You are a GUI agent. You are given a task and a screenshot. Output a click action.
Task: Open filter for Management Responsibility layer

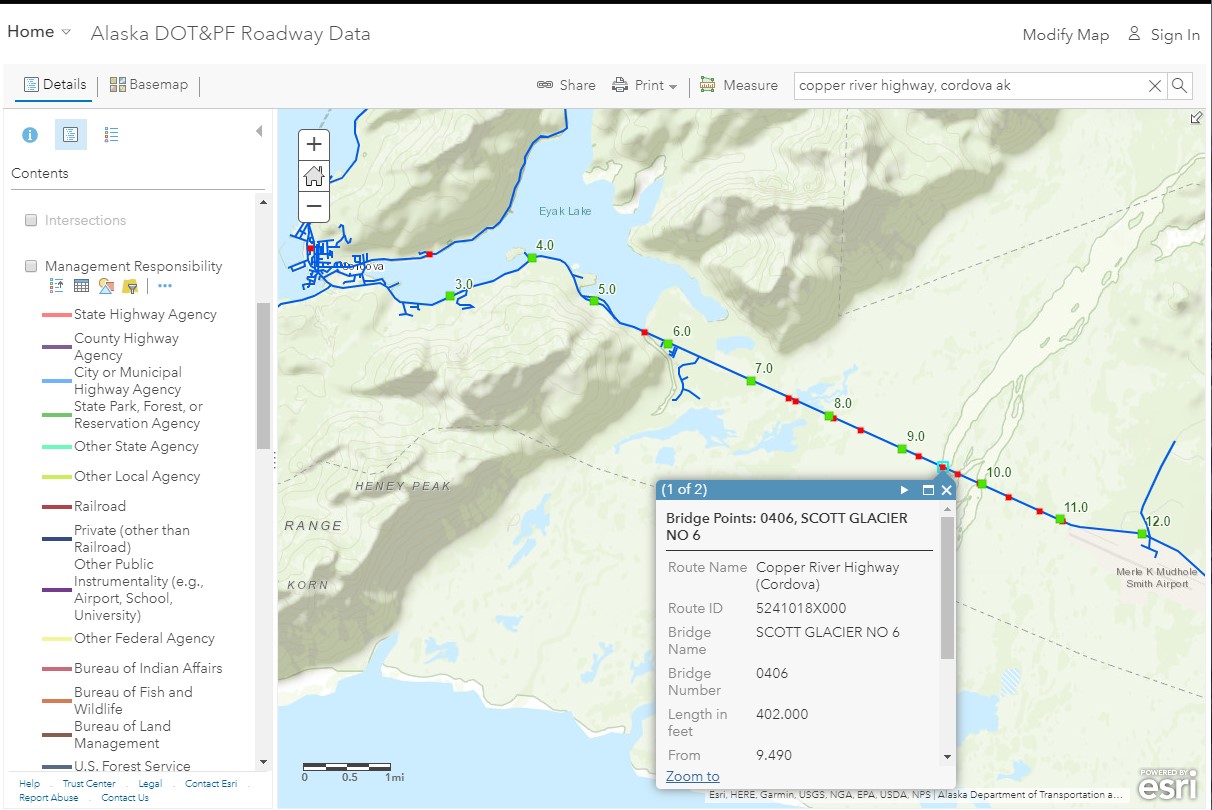[130, 287]
